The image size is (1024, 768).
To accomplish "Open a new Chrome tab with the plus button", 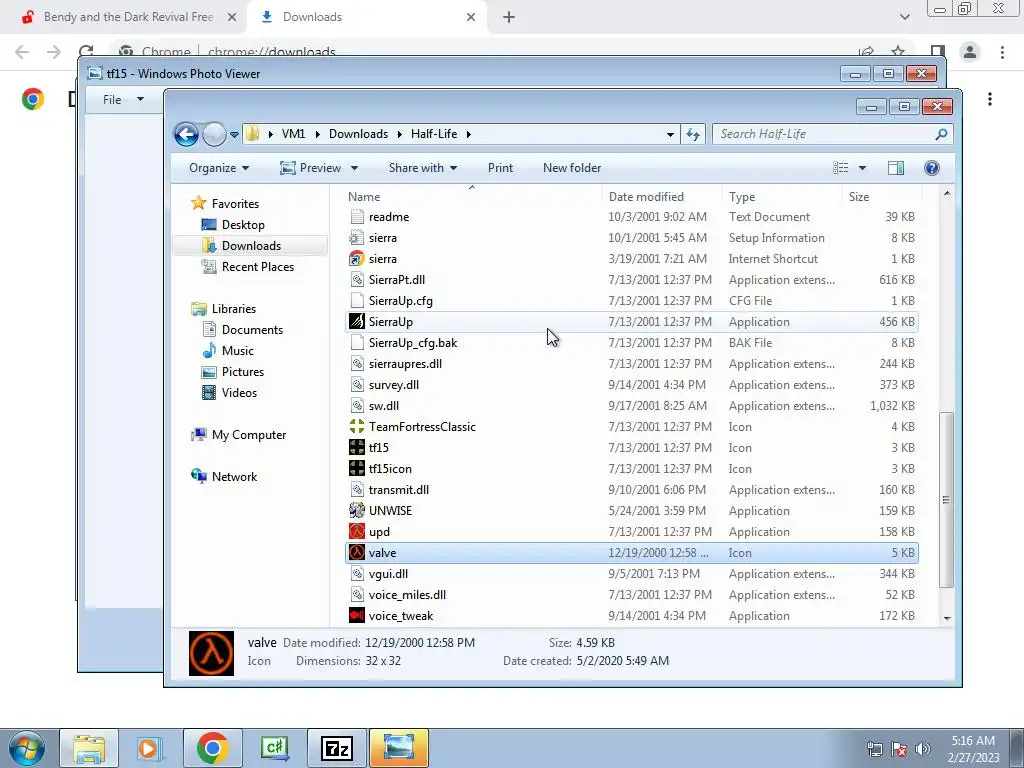I will click(x=509, y=17).
